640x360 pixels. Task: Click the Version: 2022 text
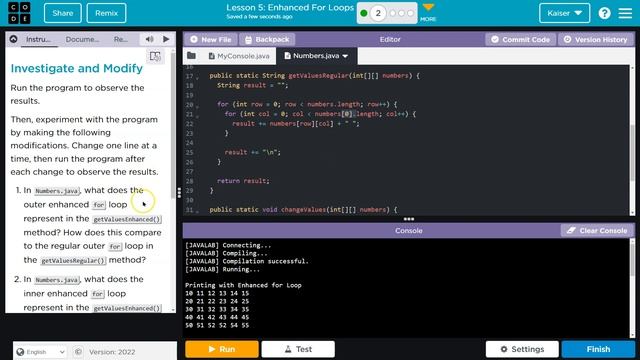[x=112, y=352]
